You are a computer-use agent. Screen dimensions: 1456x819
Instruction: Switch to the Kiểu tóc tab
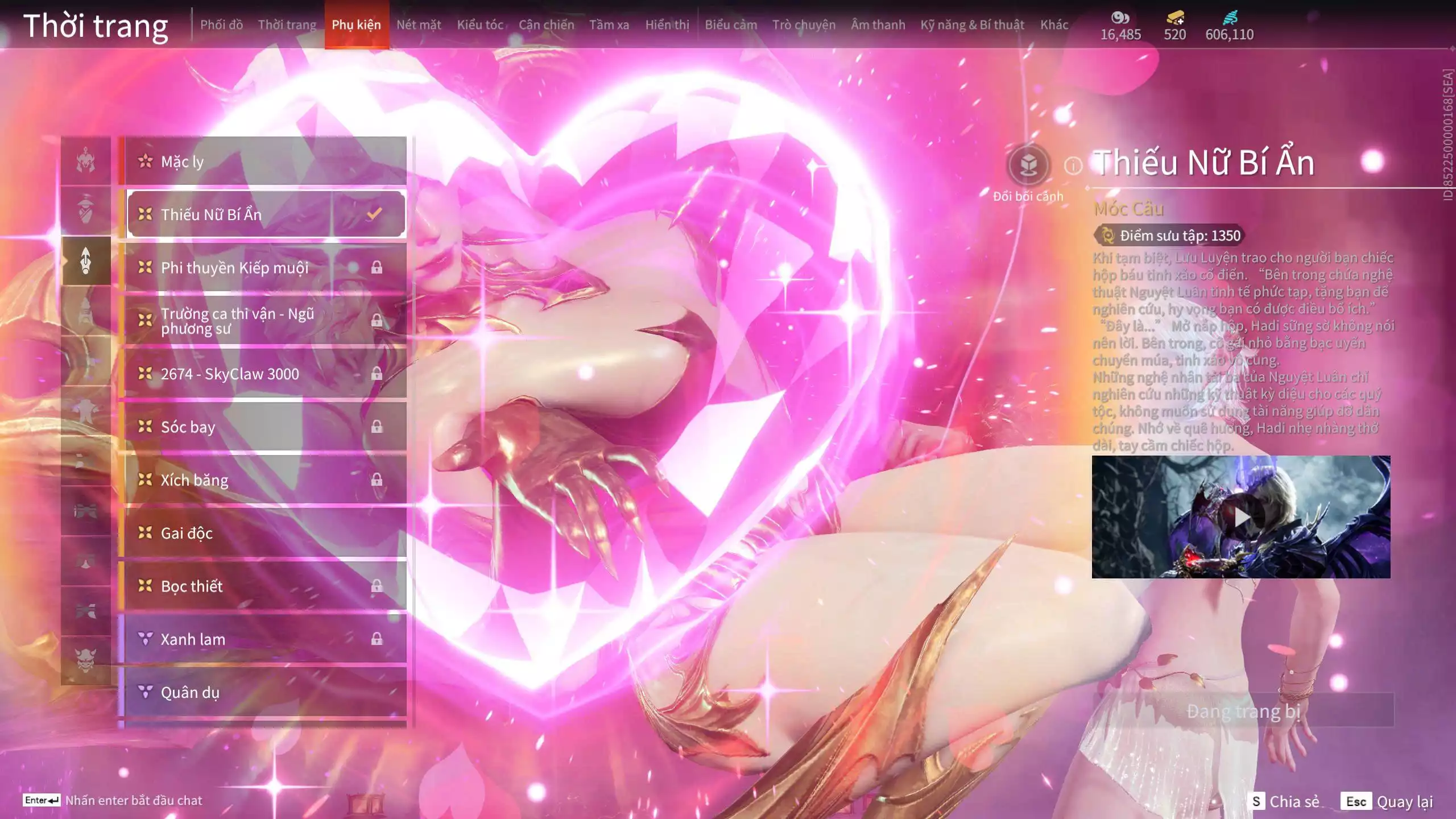[479, 25]
